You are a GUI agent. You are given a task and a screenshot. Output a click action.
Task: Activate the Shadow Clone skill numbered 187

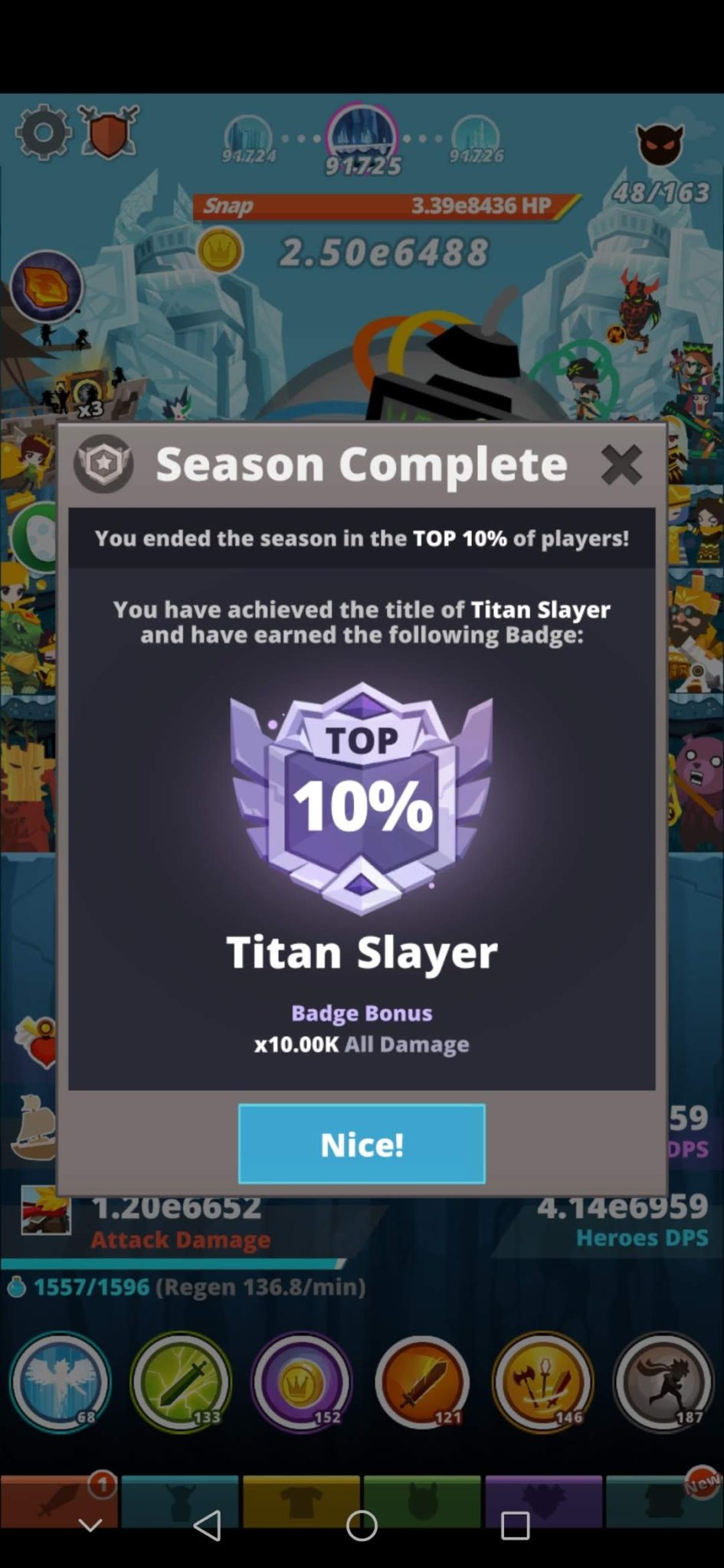point(663,1382)
